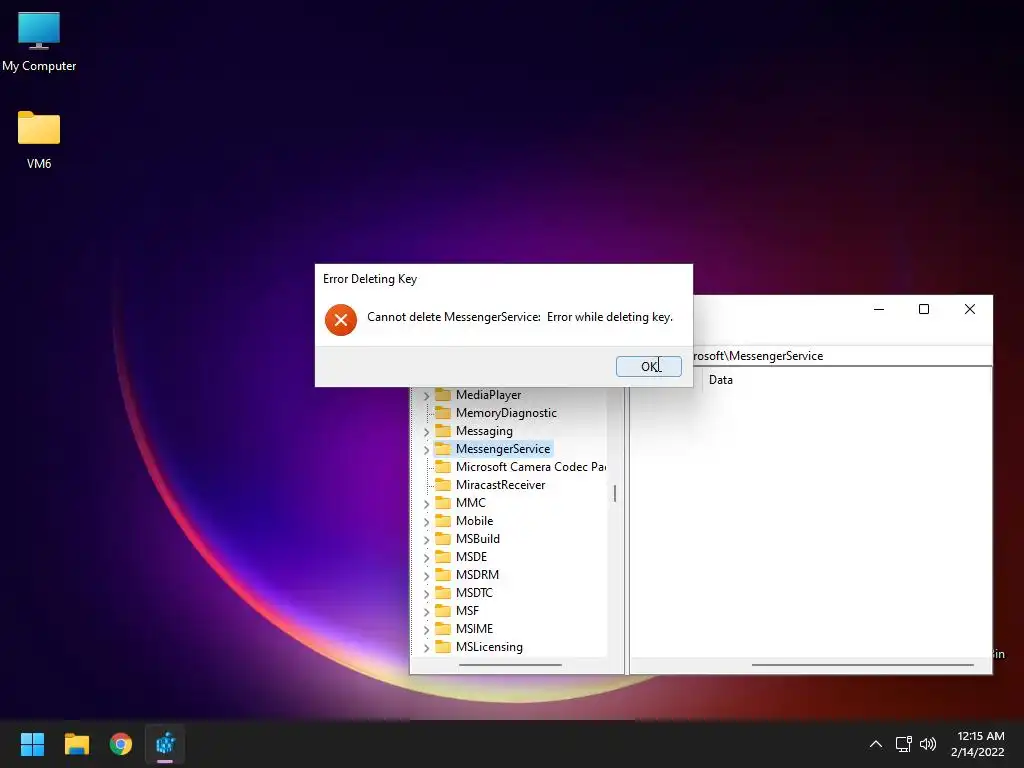Select the MessengerService key

[503, 449]
